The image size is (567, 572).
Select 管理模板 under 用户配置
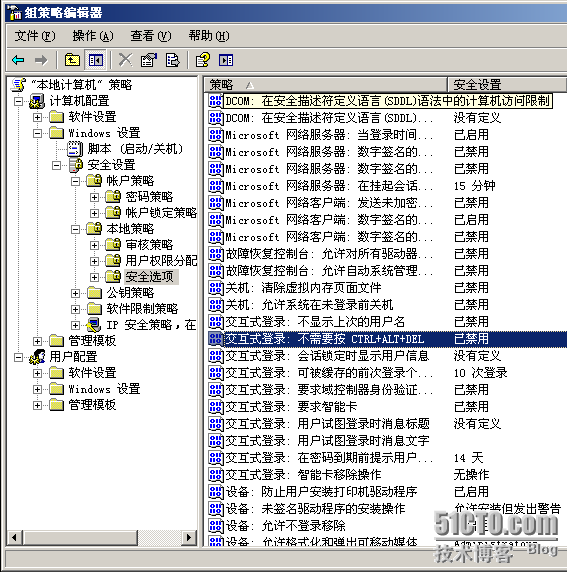pos(92,405)
